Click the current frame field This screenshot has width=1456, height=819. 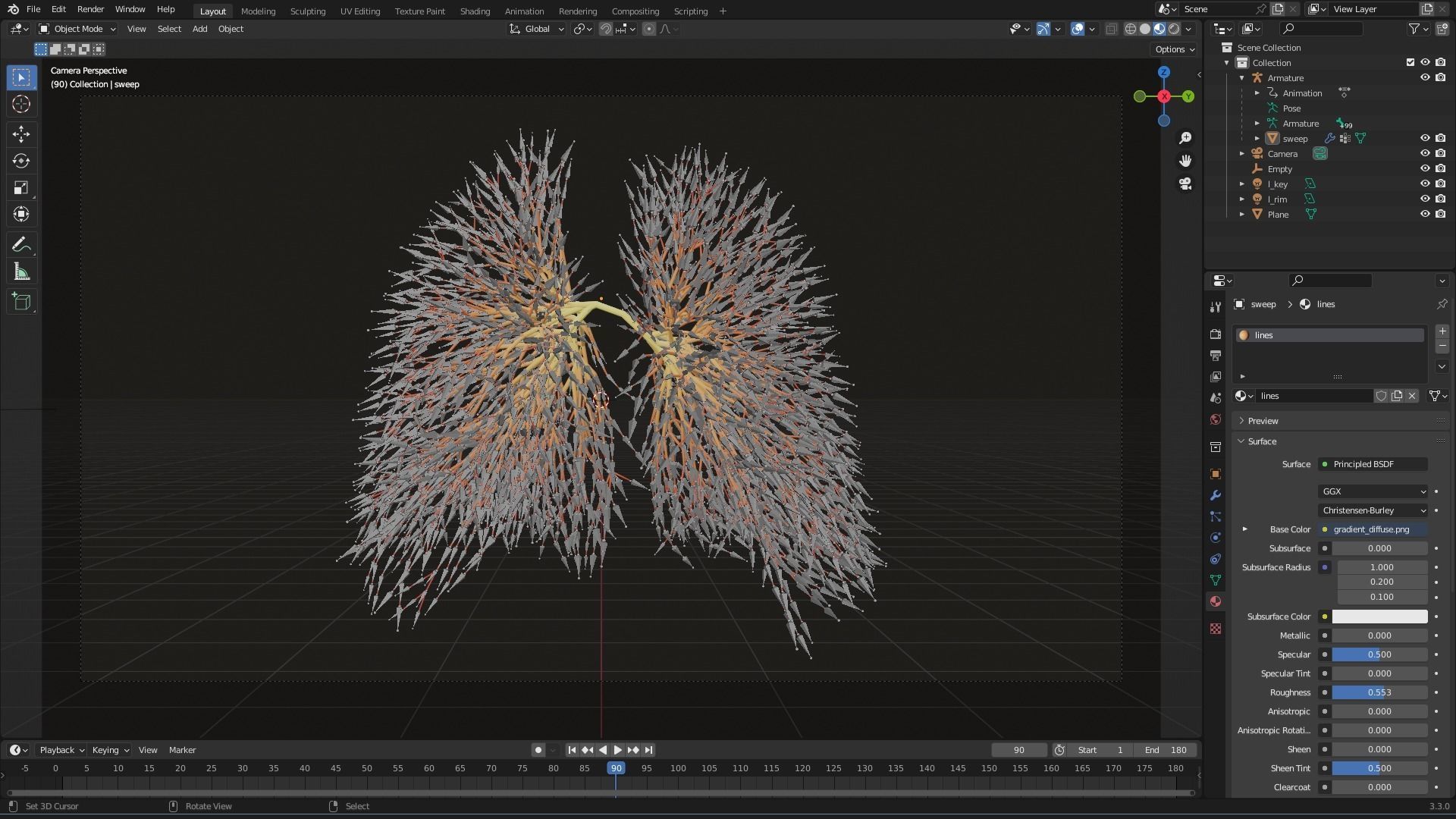[x=1019, y=750]
